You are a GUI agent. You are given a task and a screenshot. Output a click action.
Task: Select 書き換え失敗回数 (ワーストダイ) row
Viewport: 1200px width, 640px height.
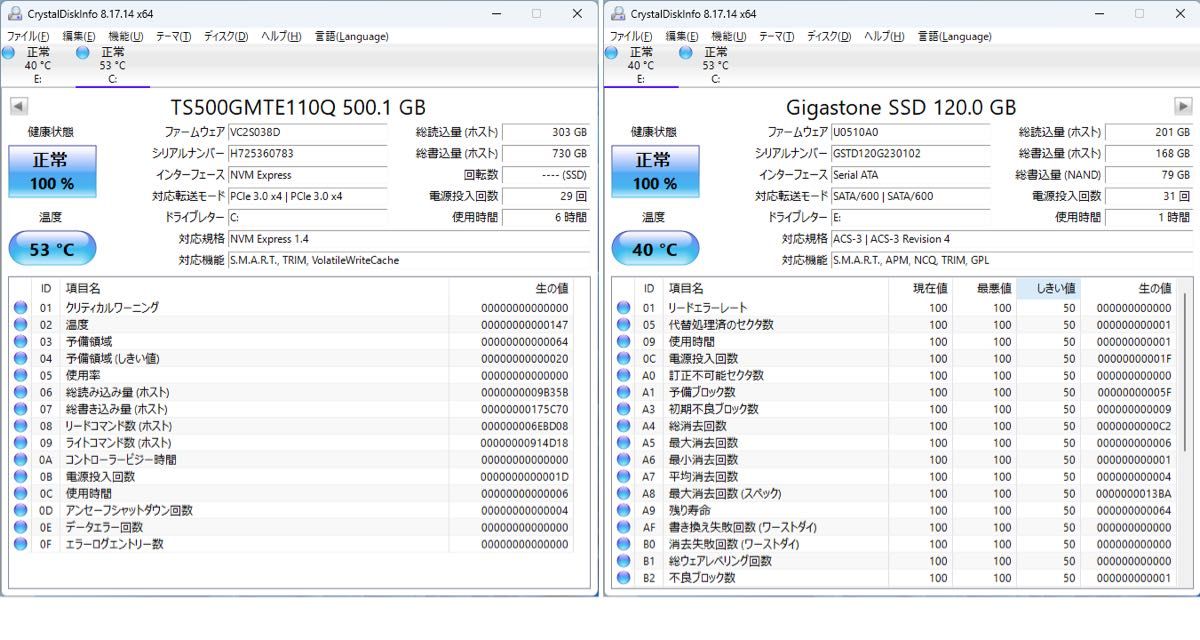893,528
